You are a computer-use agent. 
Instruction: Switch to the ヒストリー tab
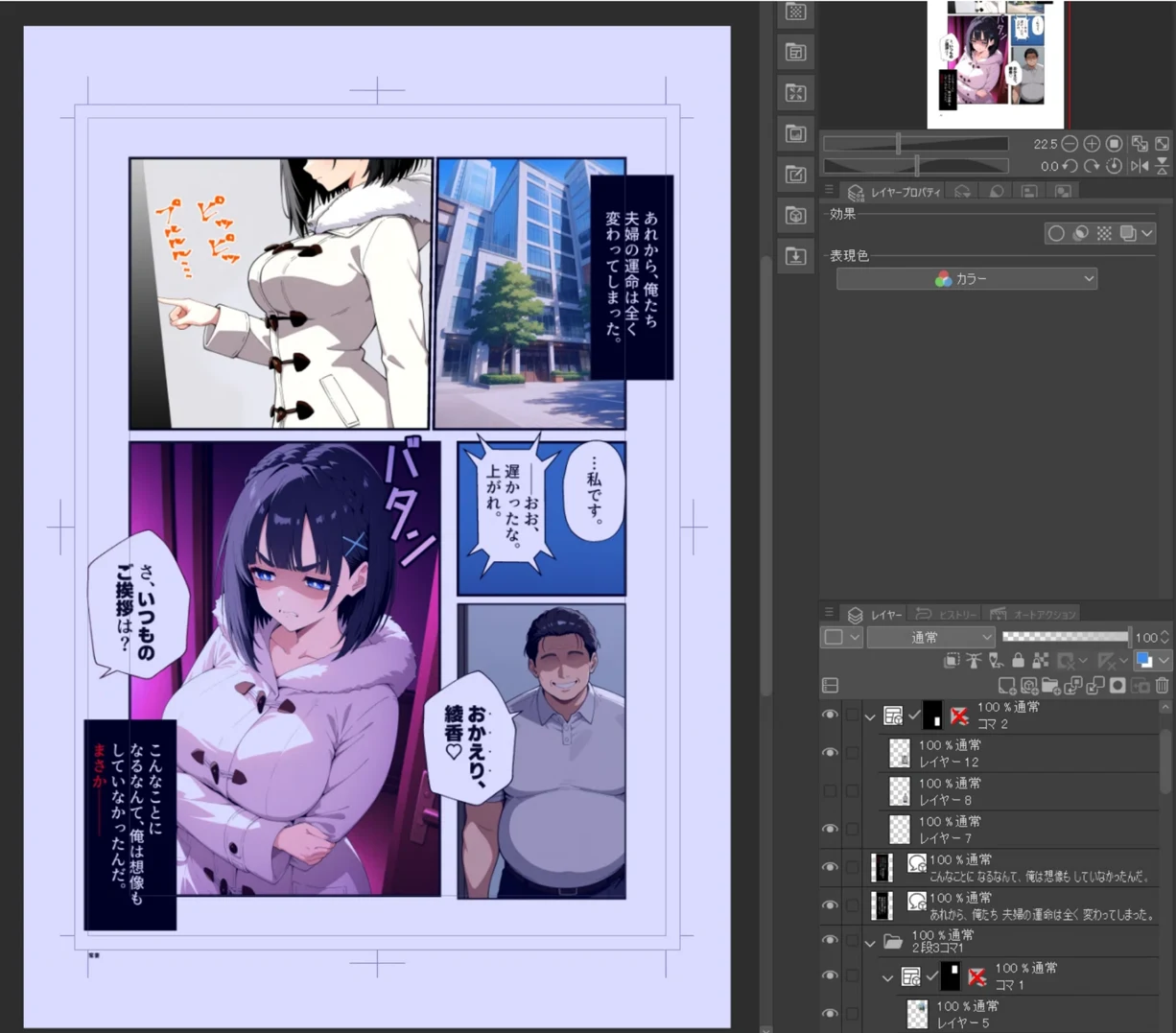[946, 614]
